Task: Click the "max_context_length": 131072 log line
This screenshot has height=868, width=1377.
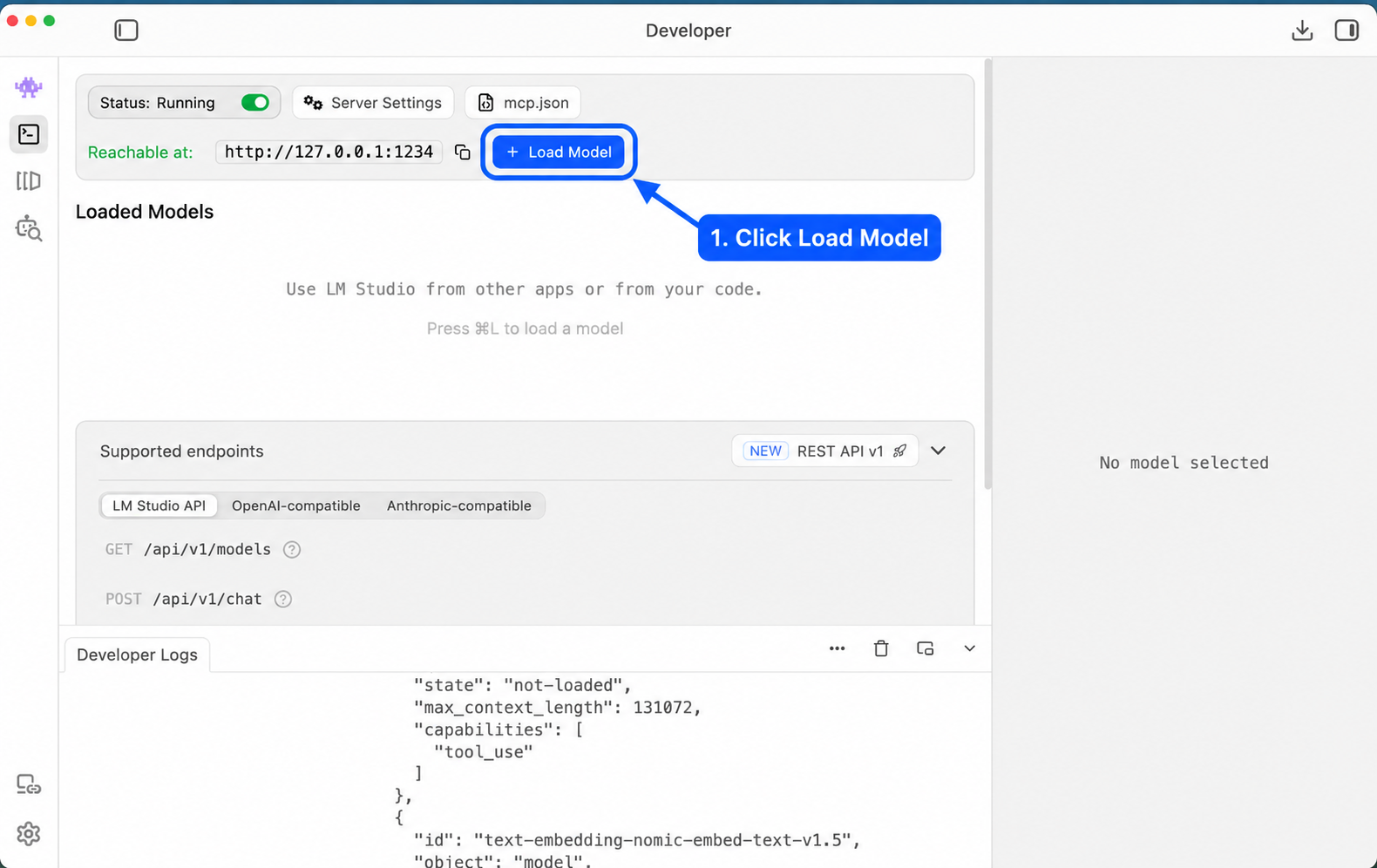Action: (x=558, y=708)
